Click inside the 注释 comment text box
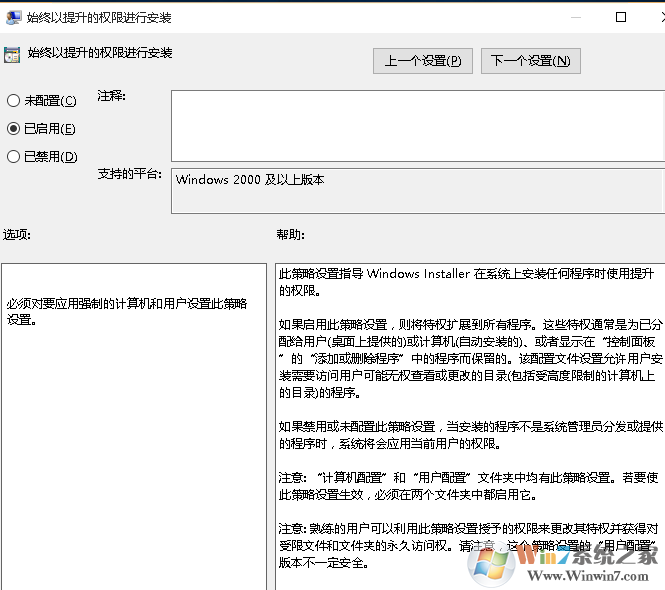This screenshot has height=590, width=665. pyautogui.click(x=417, y=125)
